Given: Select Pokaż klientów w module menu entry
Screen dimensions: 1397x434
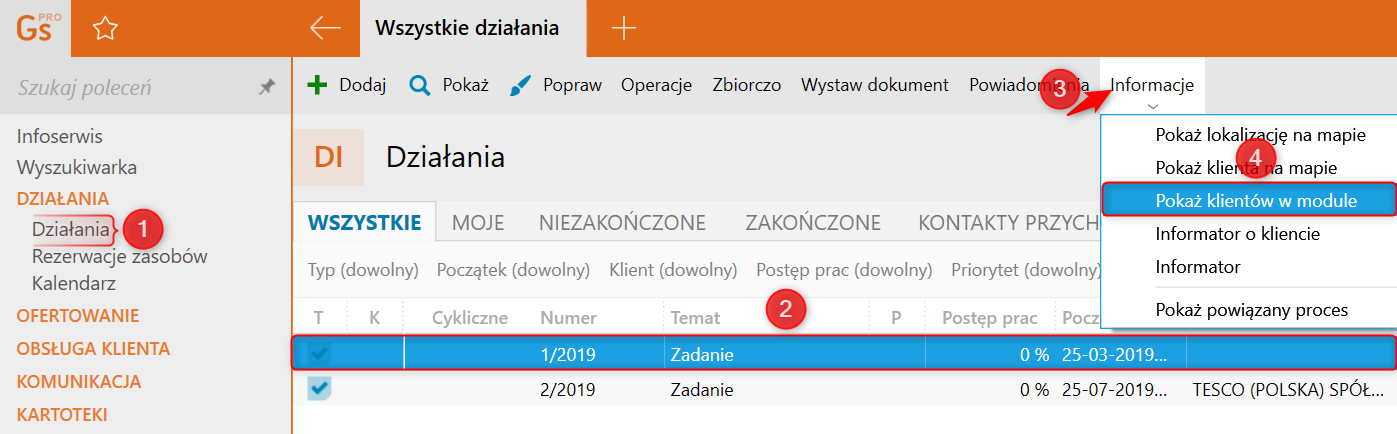Looking at the screenshot, I should (x=1255, y=201).
